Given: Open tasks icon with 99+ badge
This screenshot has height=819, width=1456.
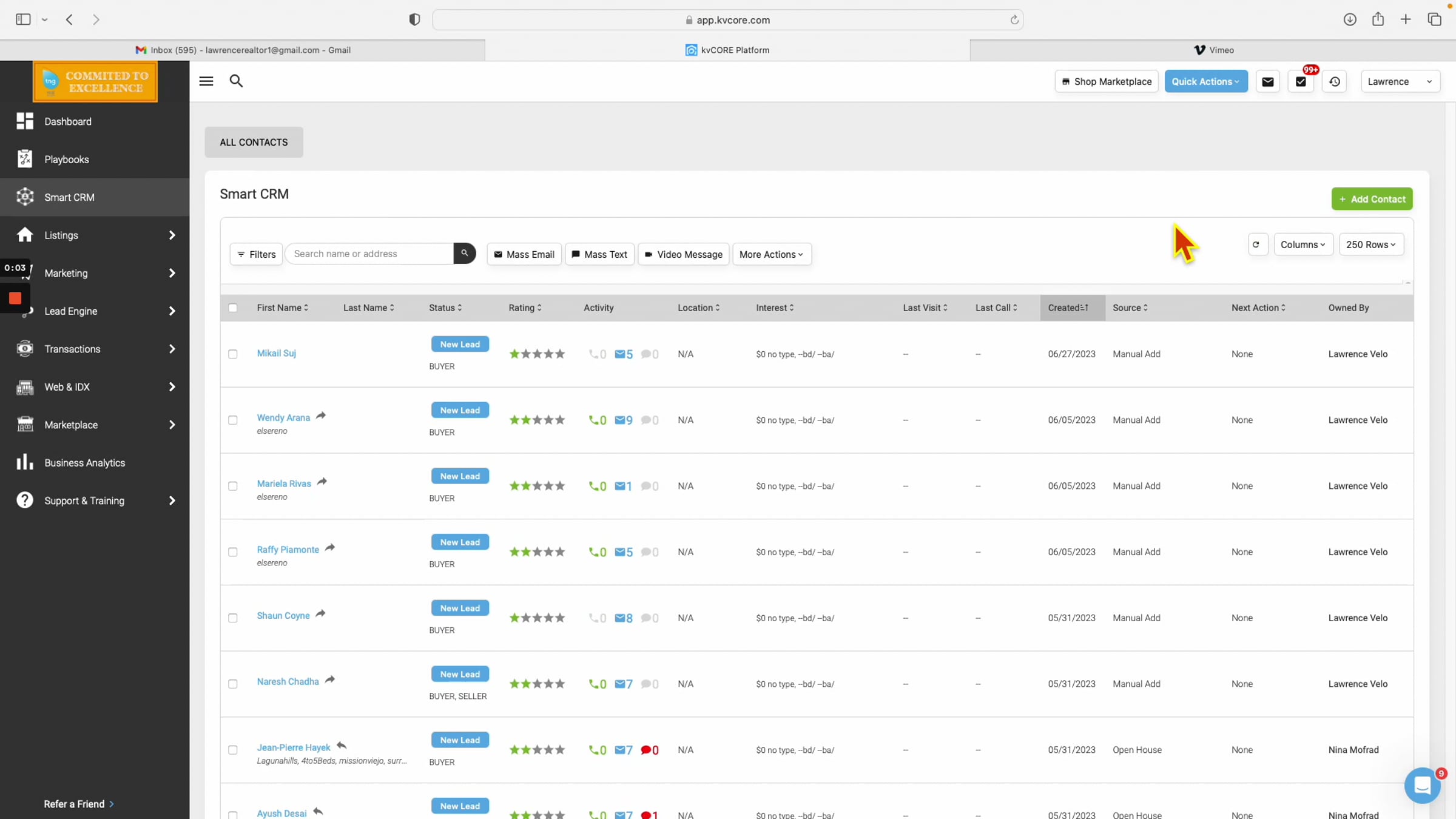Looking at the screenshot, I should pos(1301,81).
